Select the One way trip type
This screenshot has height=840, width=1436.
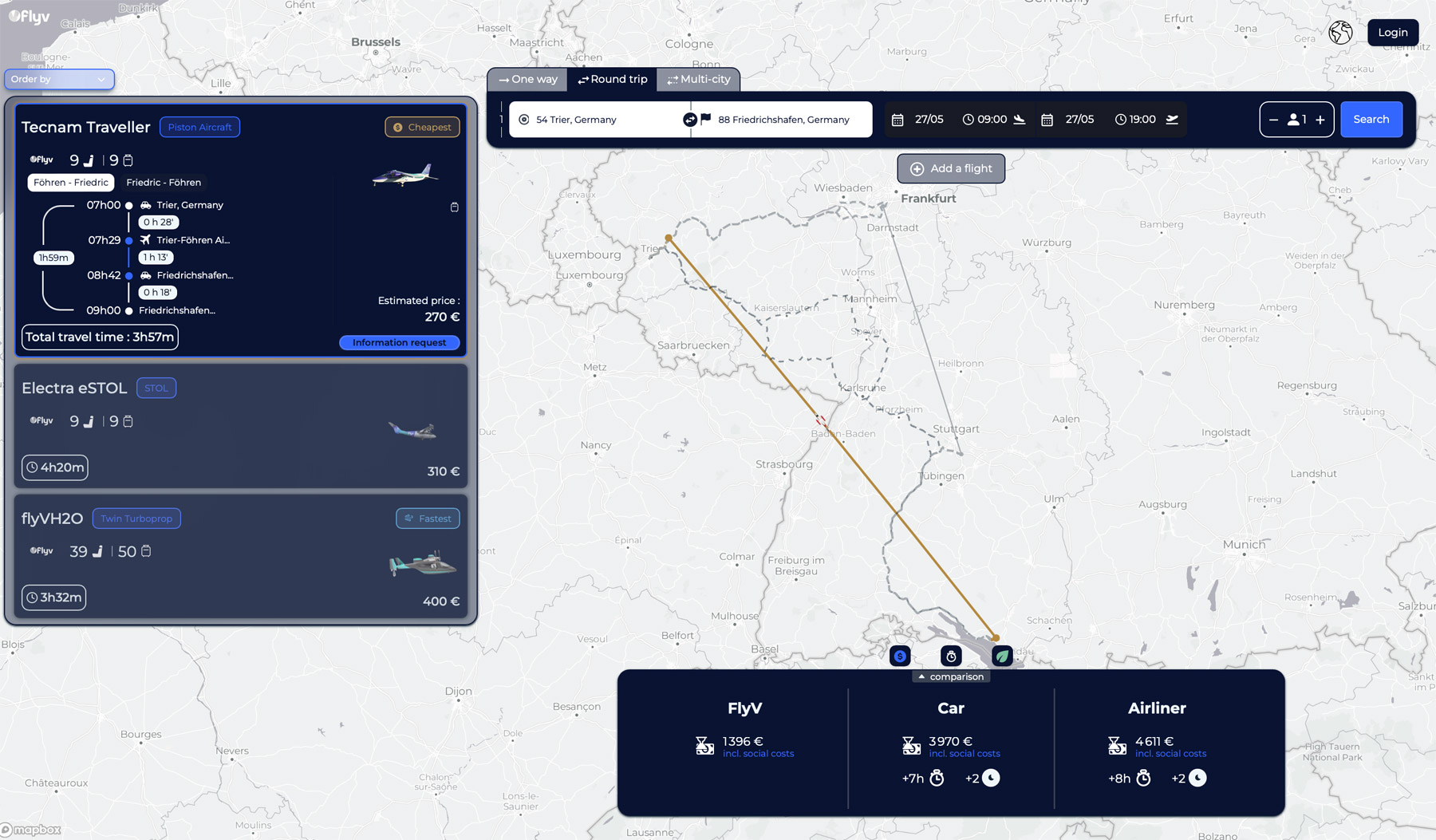tap(527, 79)
